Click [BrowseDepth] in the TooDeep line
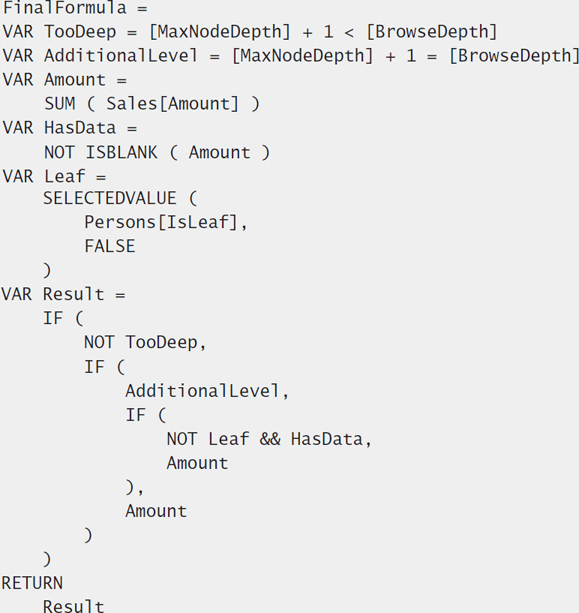This screenshot has height=613, width=579. 432,32
